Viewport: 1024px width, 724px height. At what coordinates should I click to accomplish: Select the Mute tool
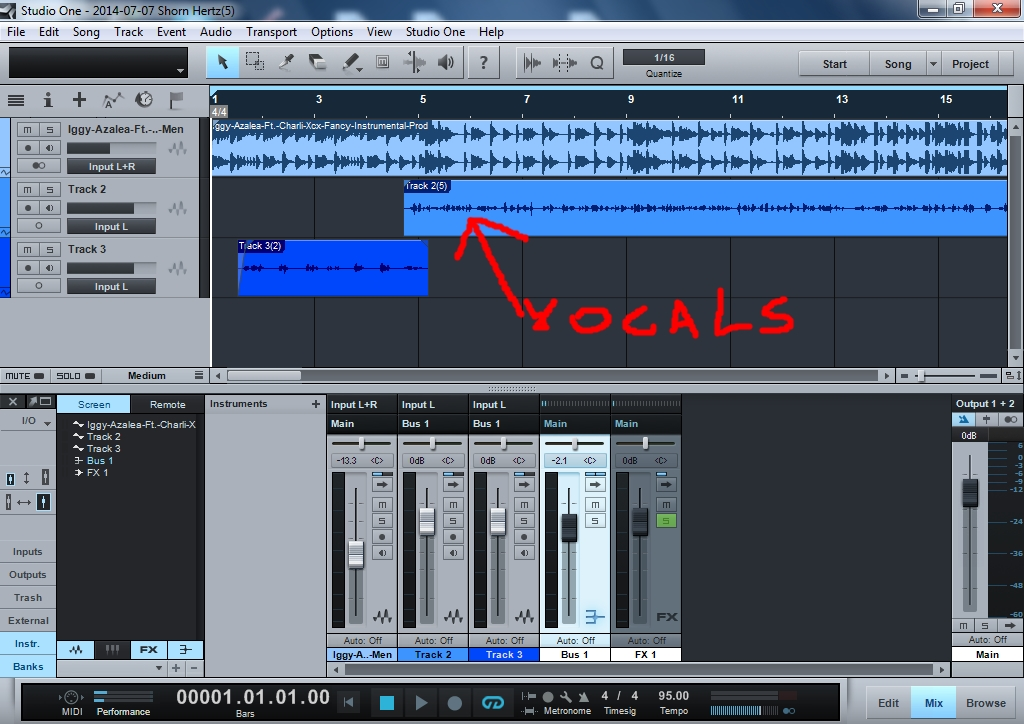383,63
